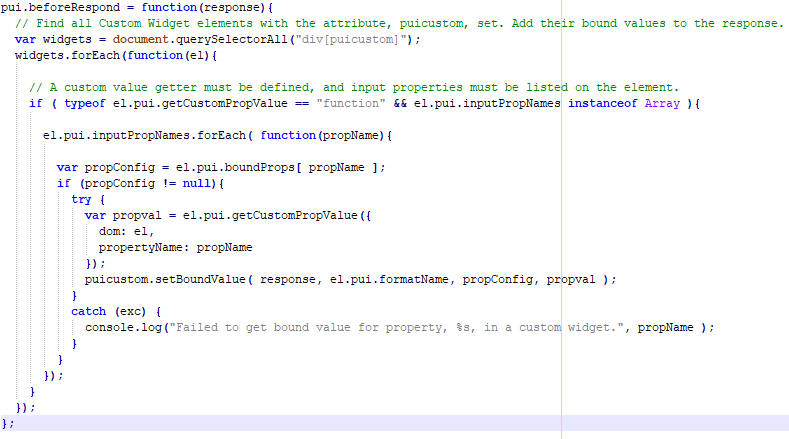Click 'el.pui.formatName' in the setBoundValue arguments
Viewport: 789px width, 439px height.
(389, 280)
